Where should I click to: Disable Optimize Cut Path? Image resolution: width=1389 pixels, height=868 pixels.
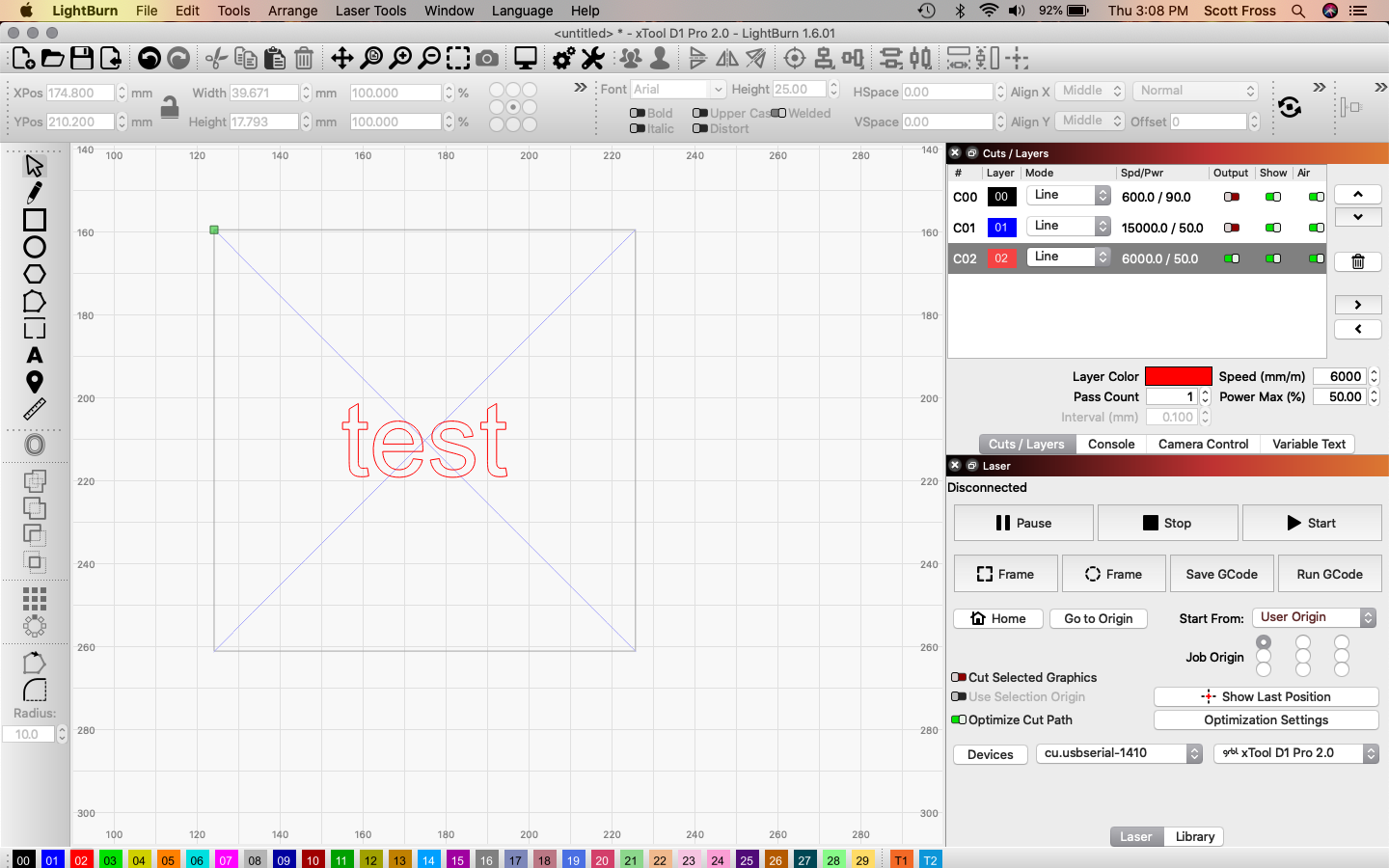(x=959, y=719)
